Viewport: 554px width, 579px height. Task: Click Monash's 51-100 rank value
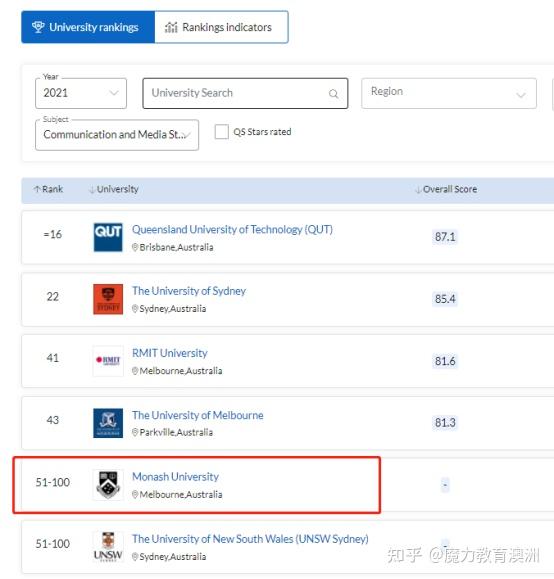point(52,482)
